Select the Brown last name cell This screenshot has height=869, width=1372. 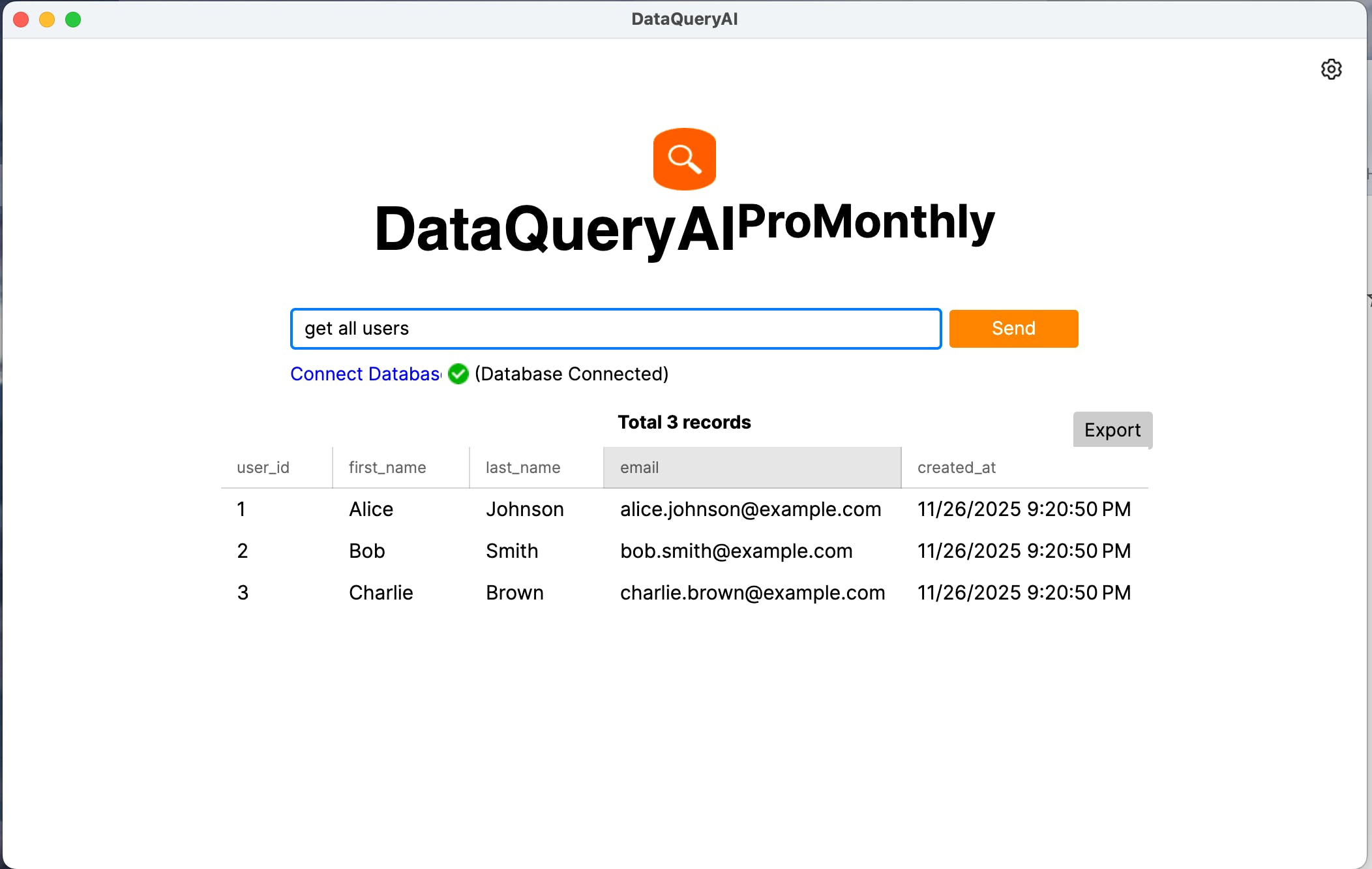514,593
